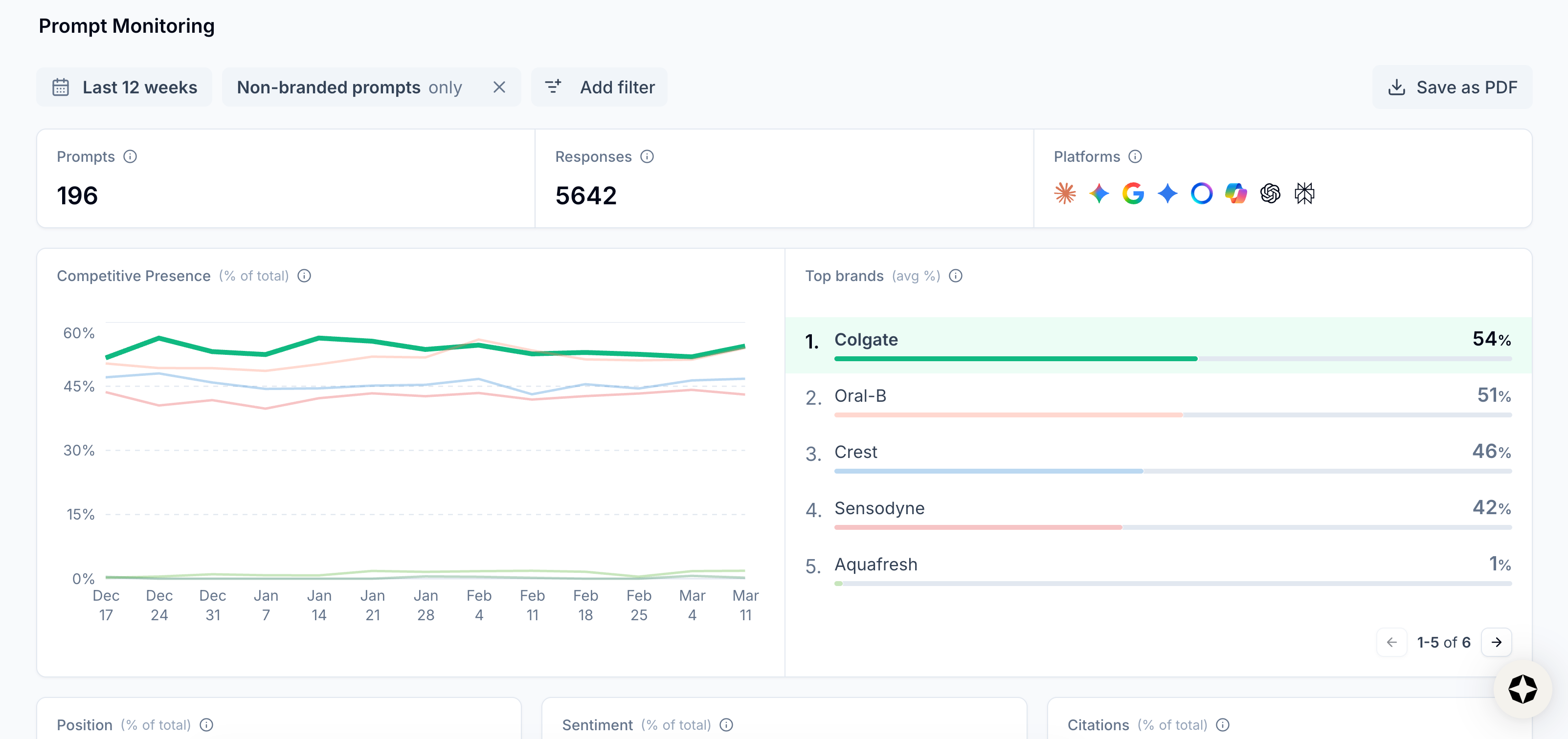Open the Last 12 weeks date picker
The image size is (1568, 739).
pos(125,87)
